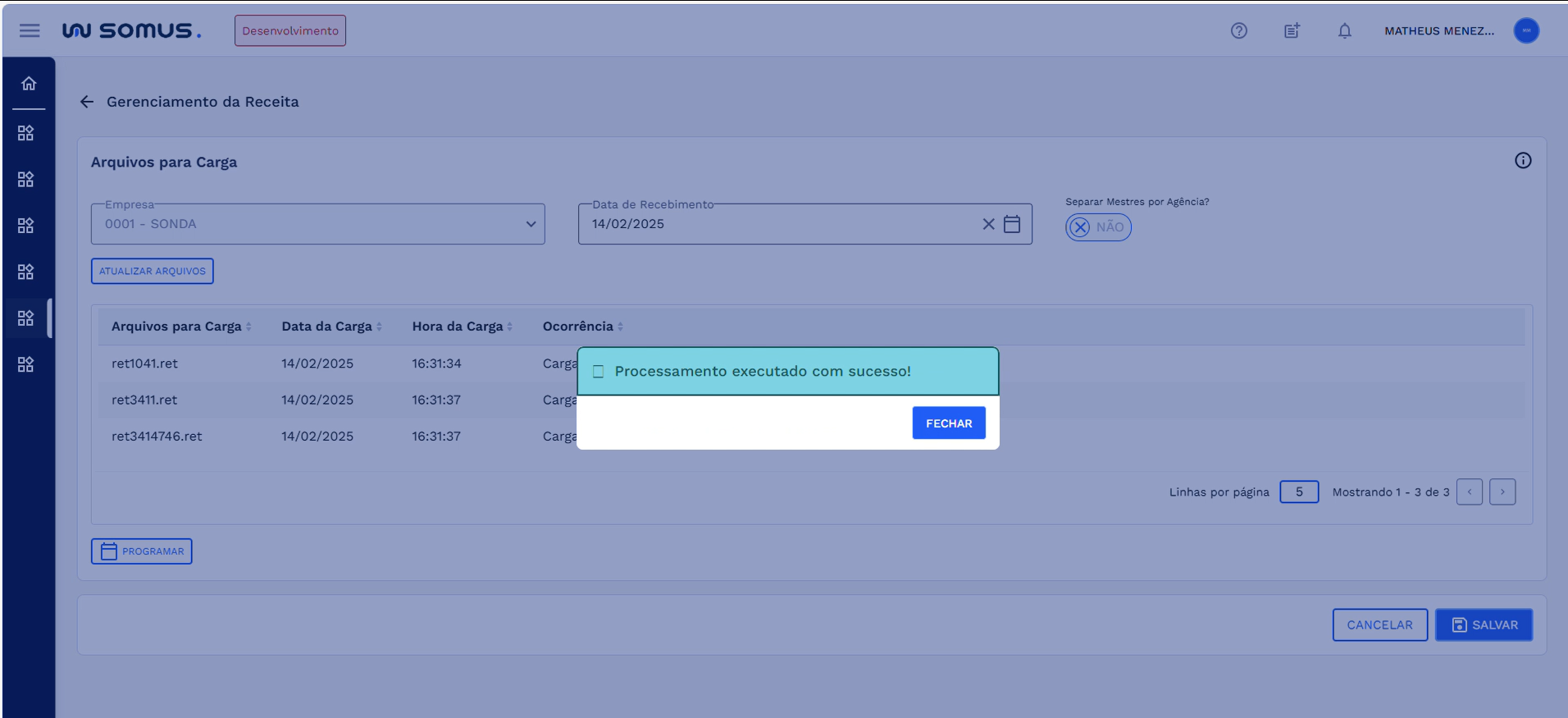Click the SALVAR button
The image size is (1568, 718).
click(1483, 625)
